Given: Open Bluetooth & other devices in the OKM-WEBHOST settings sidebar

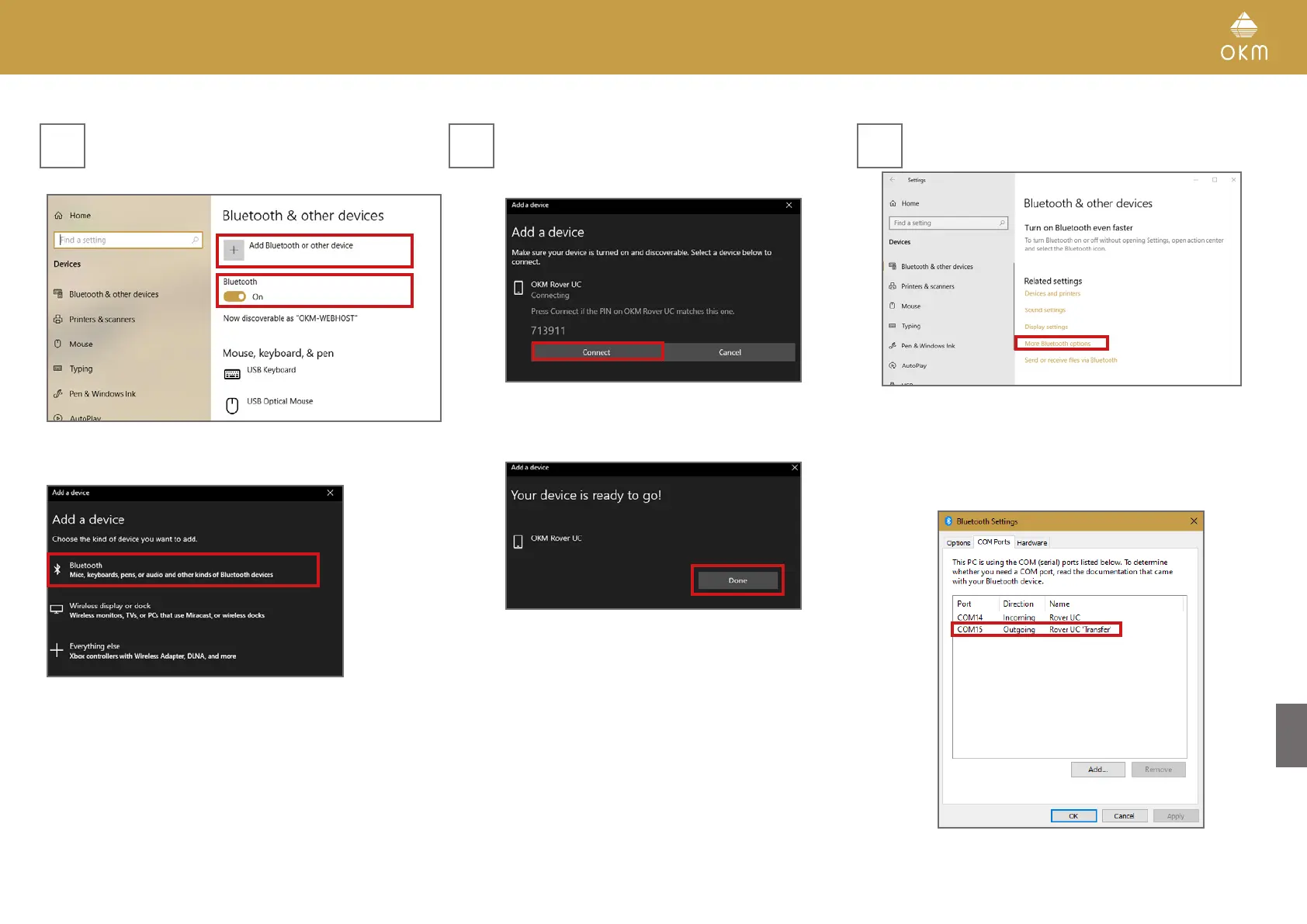Looking at the screenshot, I should pyautogui.click(x=113, y=294).
